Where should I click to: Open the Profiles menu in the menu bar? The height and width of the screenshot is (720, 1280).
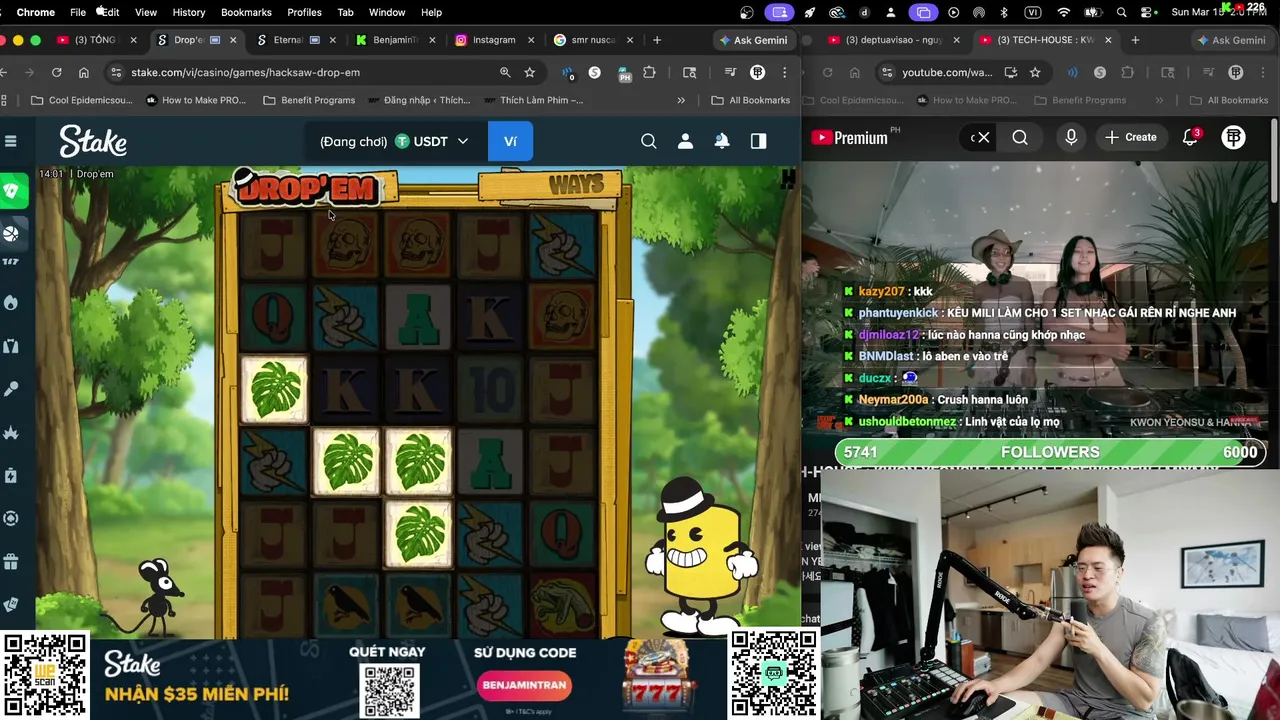(x=304, y=12)
